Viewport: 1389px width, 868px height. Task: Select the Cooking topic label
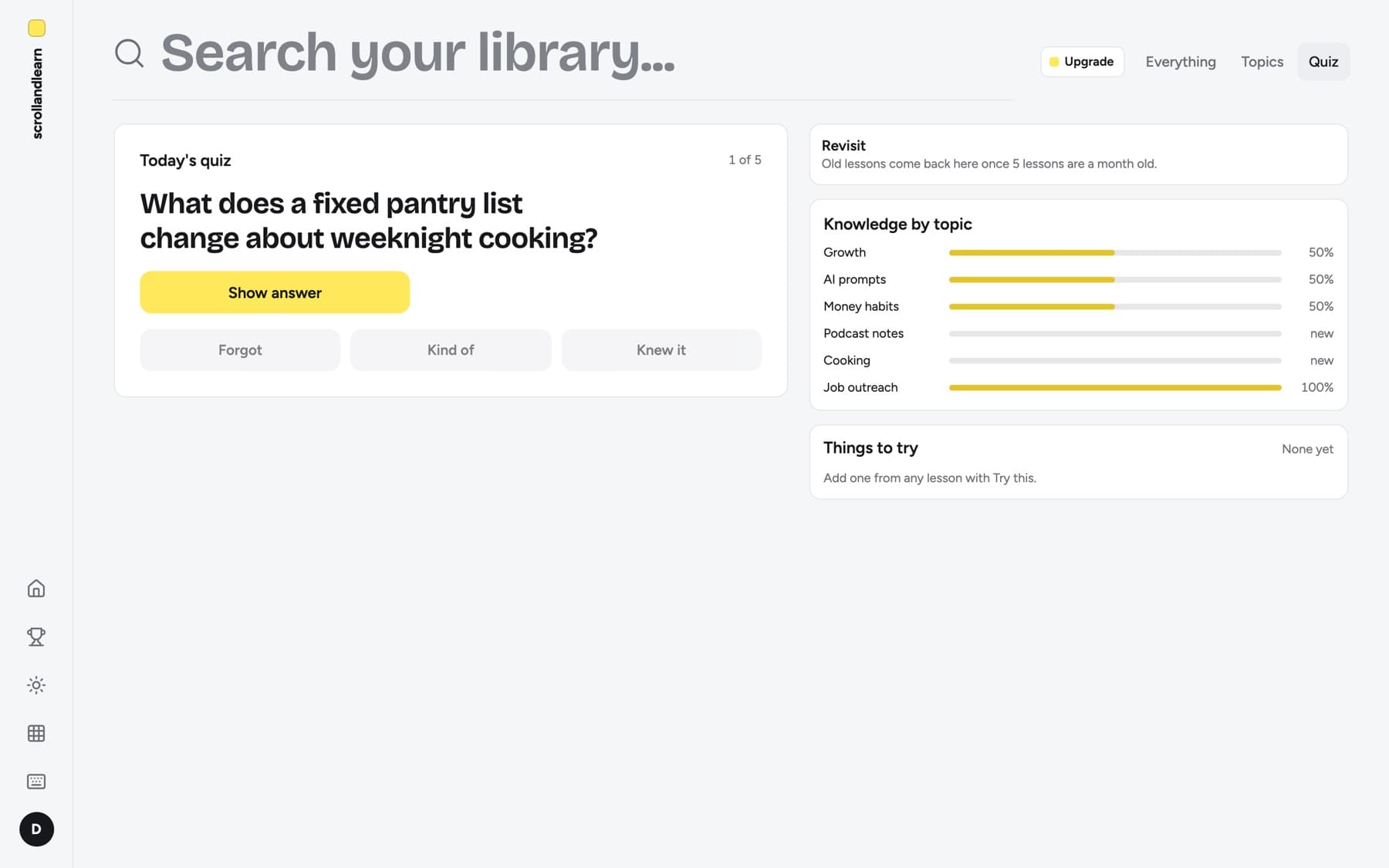847,360
